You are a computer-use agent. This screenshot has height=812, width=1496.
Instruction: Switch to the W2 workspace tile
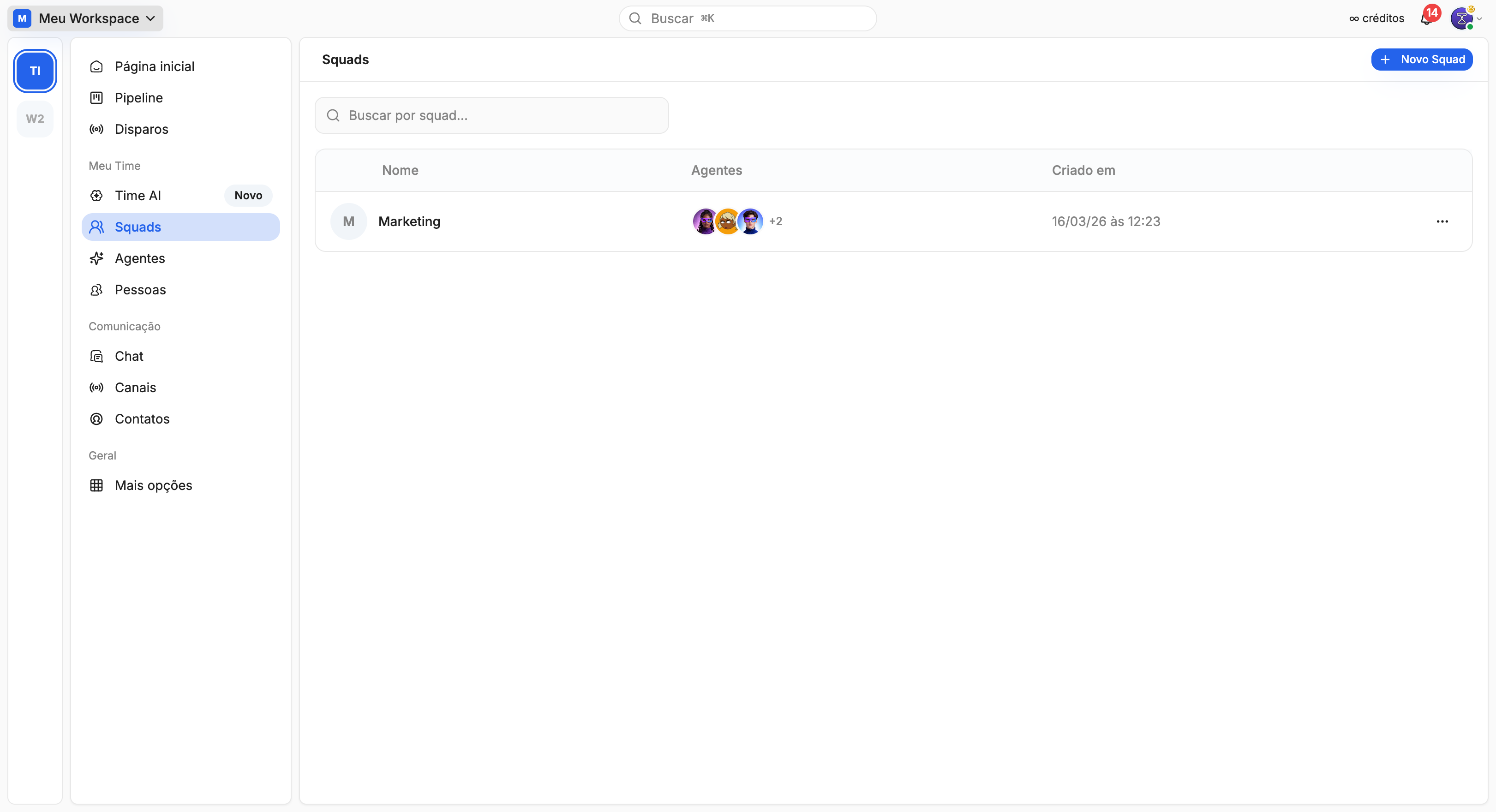pyautogui.click(x=35, y=119)
